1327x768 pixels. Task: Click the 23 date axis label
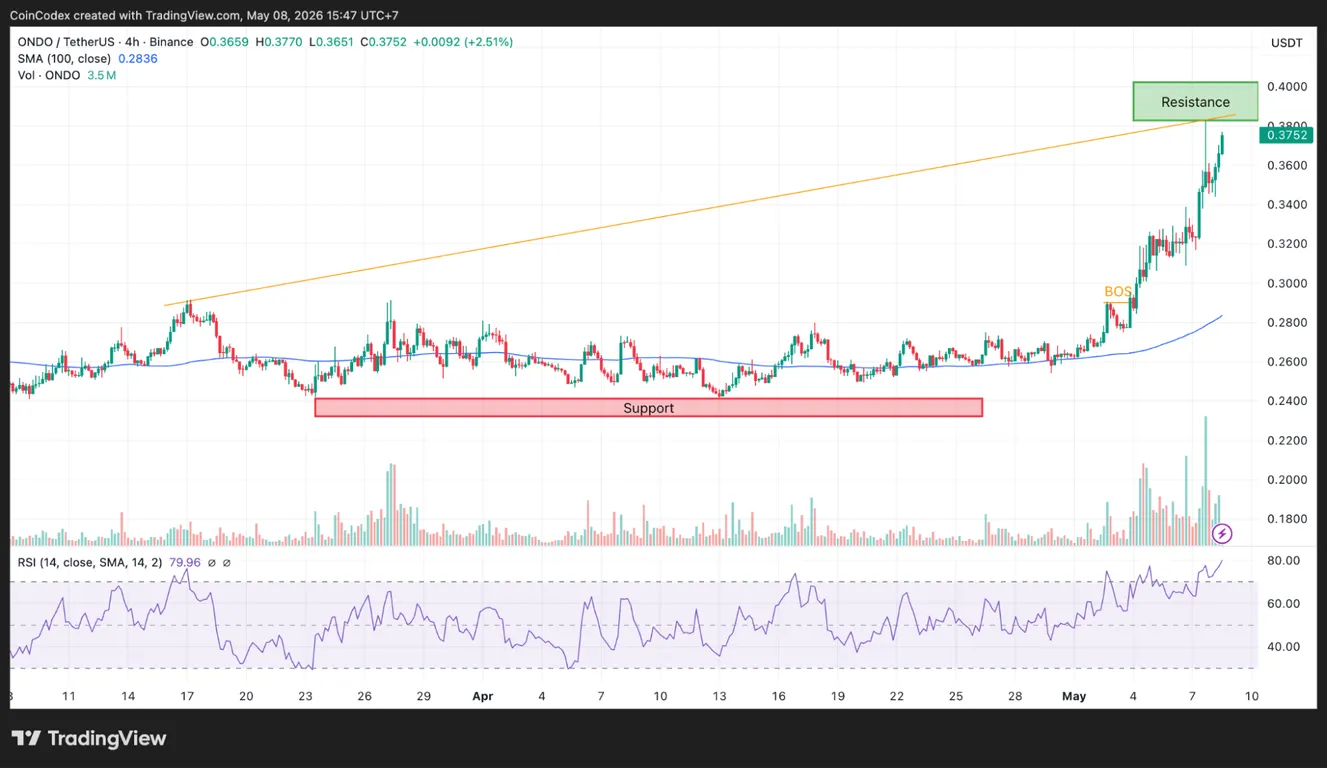click(x=306, y=696)
